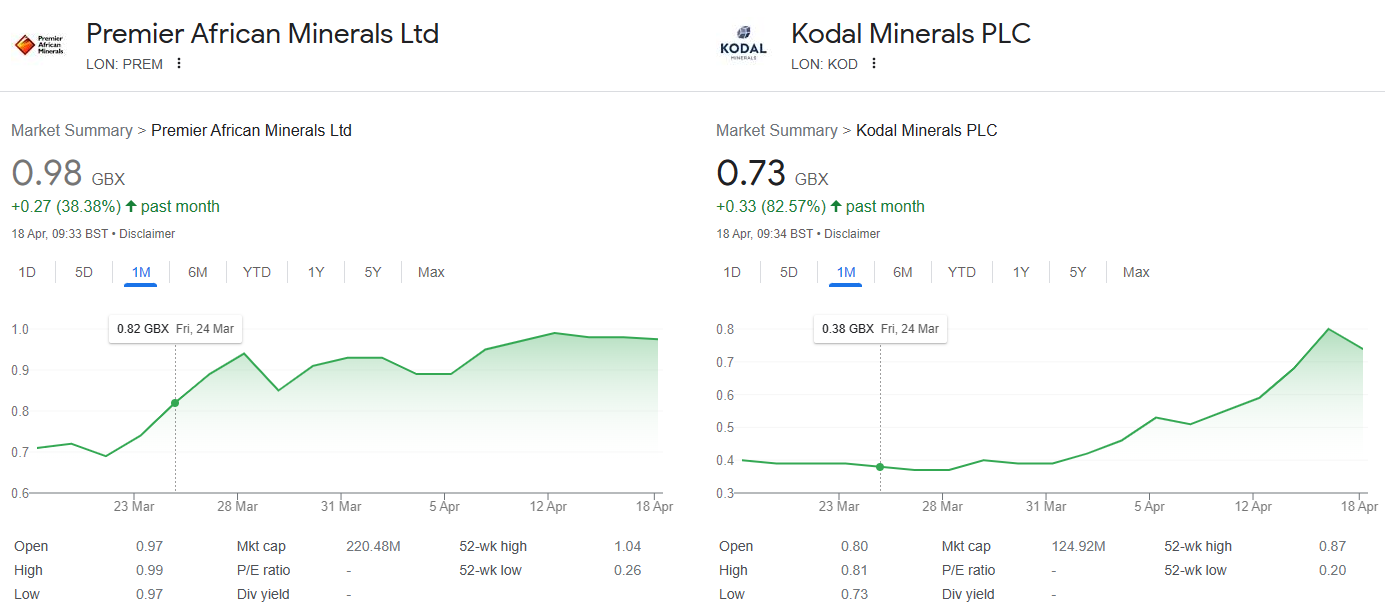Click the P/E ratio label in Premier stats
The width and height of the screenshot is (1385, 615).
click(x=264, y=570)
